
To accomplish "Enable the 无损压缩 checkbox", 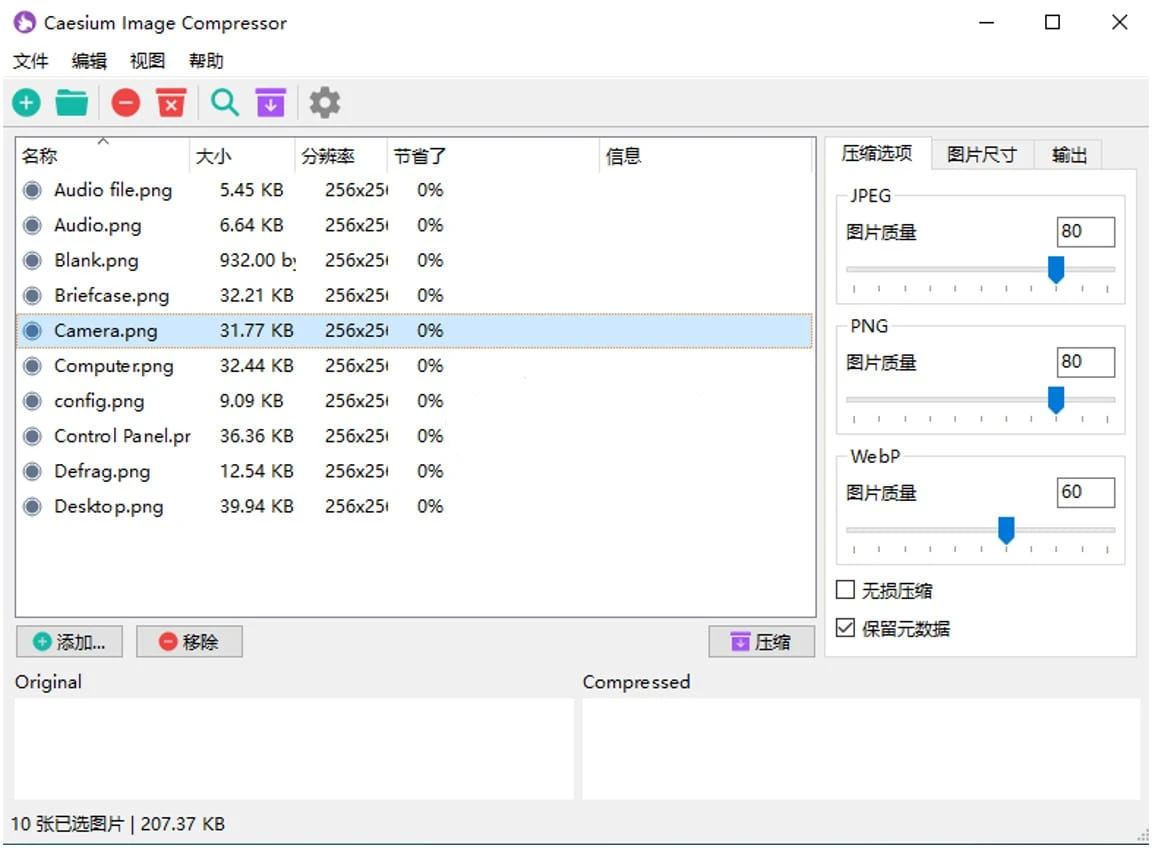I will click(846, 590).
